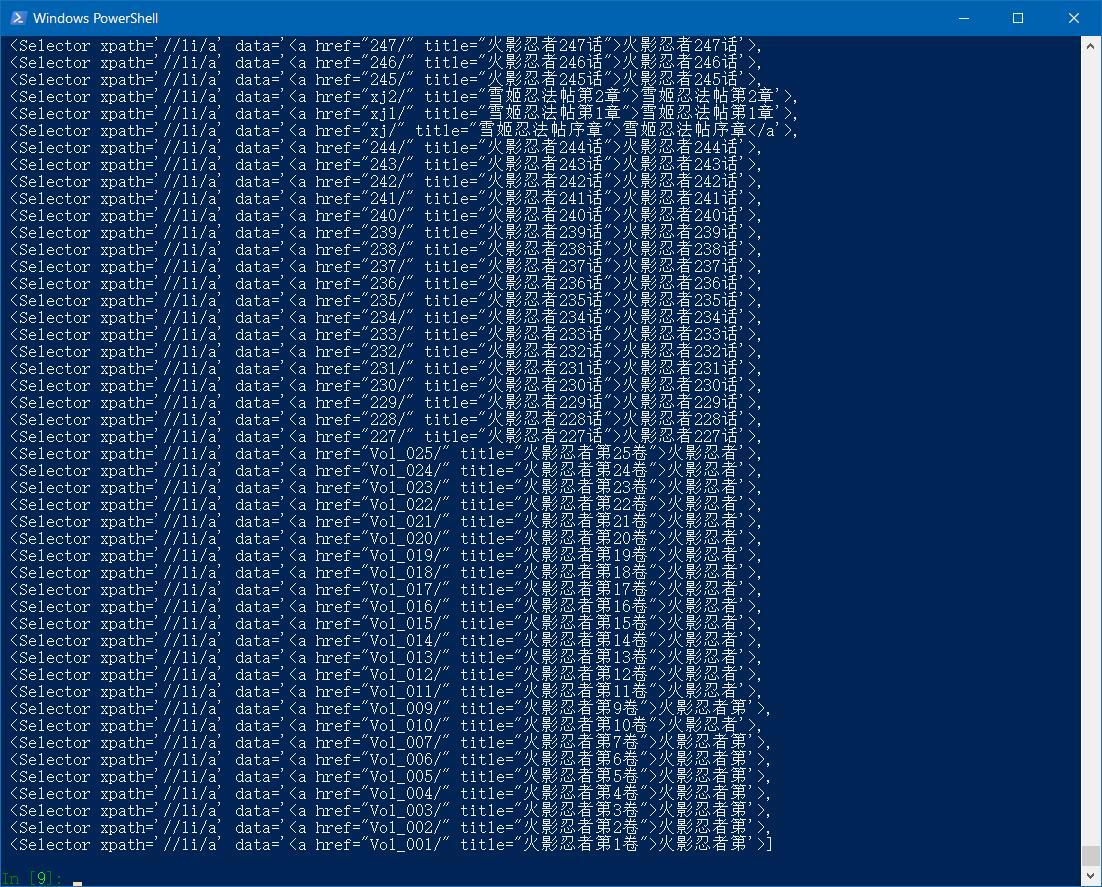
Task: Click the line with href="xj2/"
Action: tap(403, 96)
